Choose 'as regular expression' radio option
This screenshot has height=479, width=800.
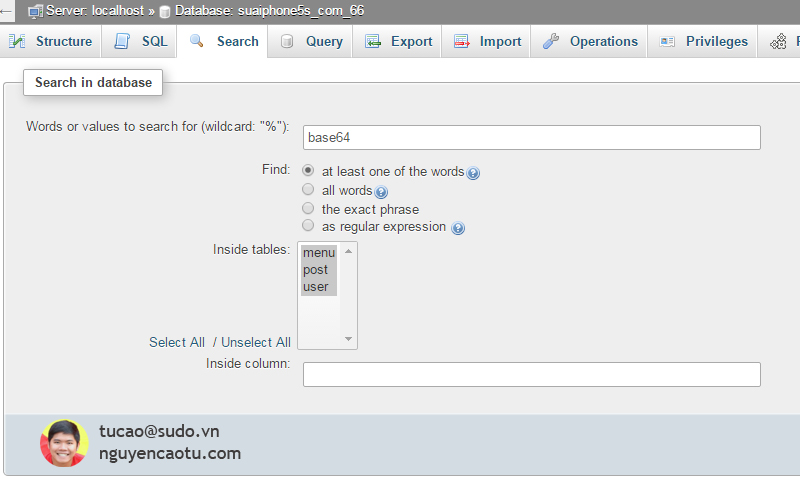(x=308, y=225)
